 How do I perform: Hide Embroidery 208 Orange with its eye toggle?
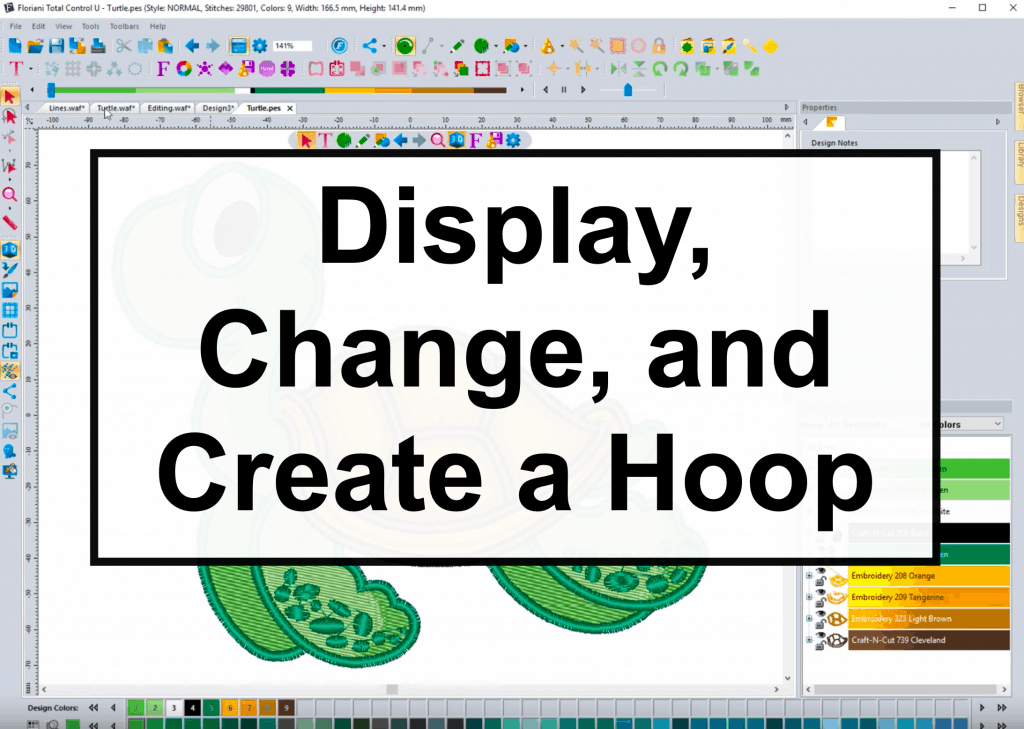821,573
